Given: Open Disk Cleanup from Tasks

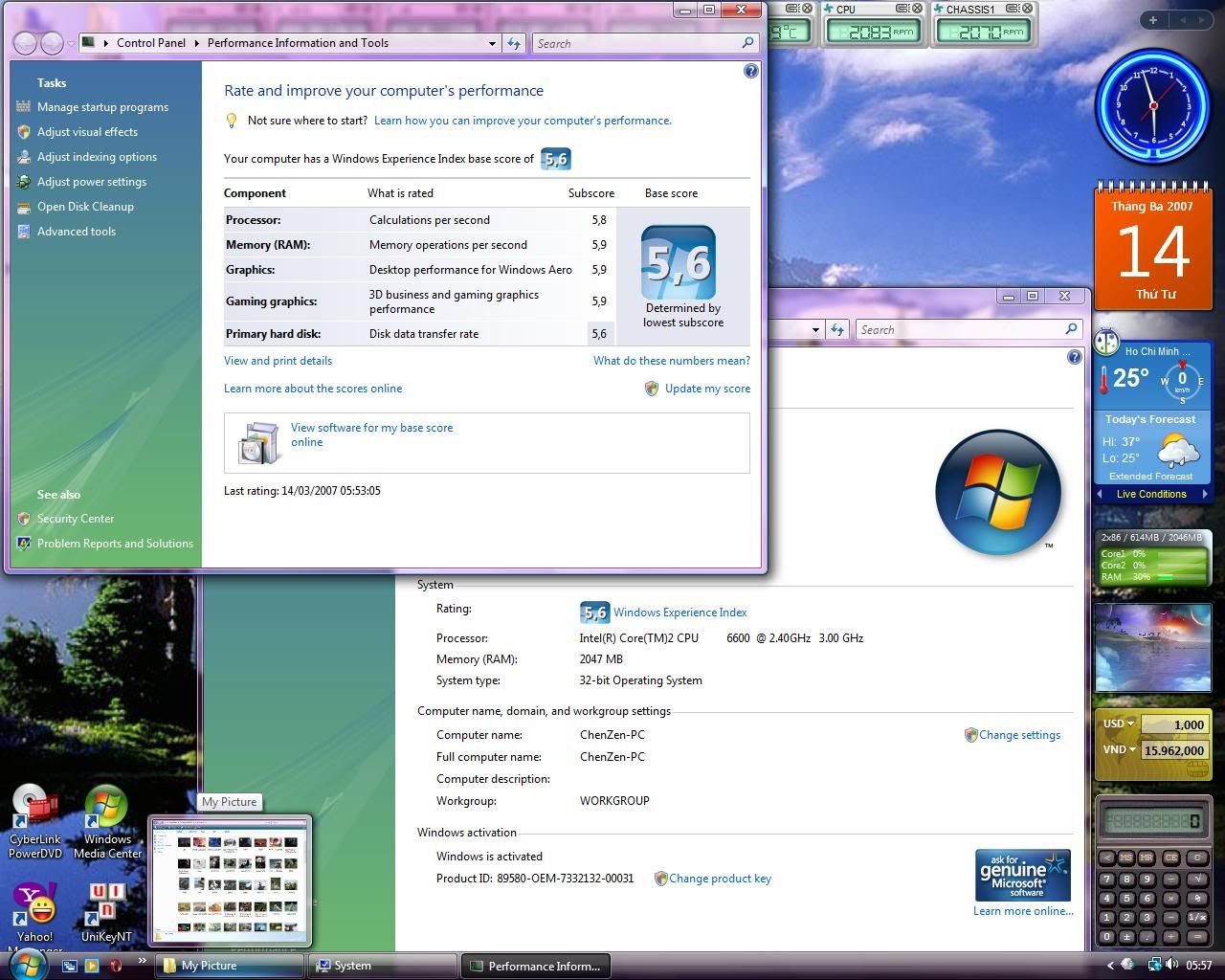Looking at the screenshot, I should pos(85,207).
